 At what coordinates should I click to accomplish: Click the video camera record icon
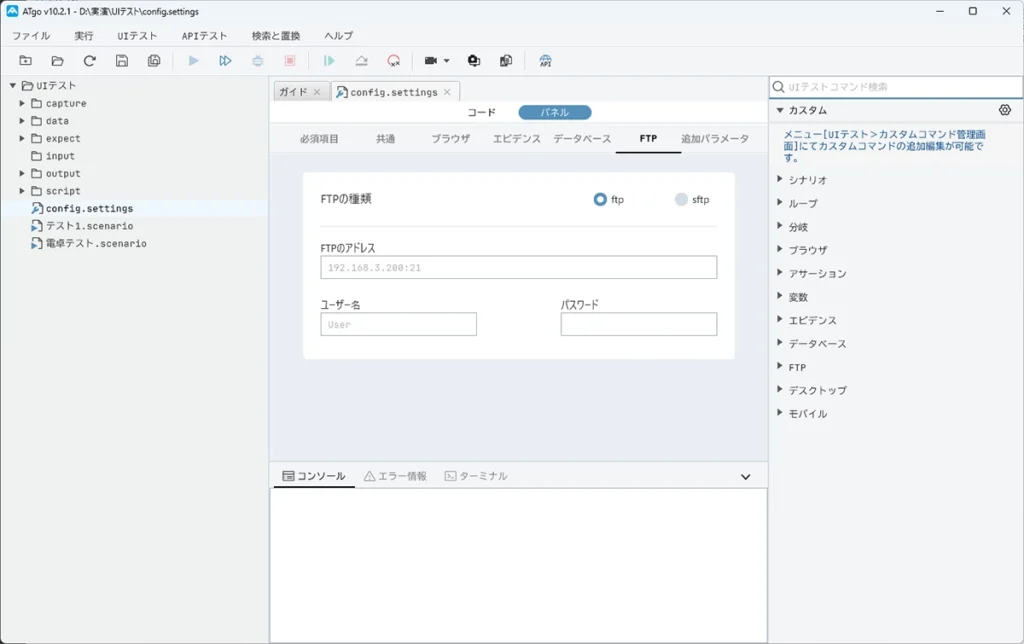tap(431, 61)
